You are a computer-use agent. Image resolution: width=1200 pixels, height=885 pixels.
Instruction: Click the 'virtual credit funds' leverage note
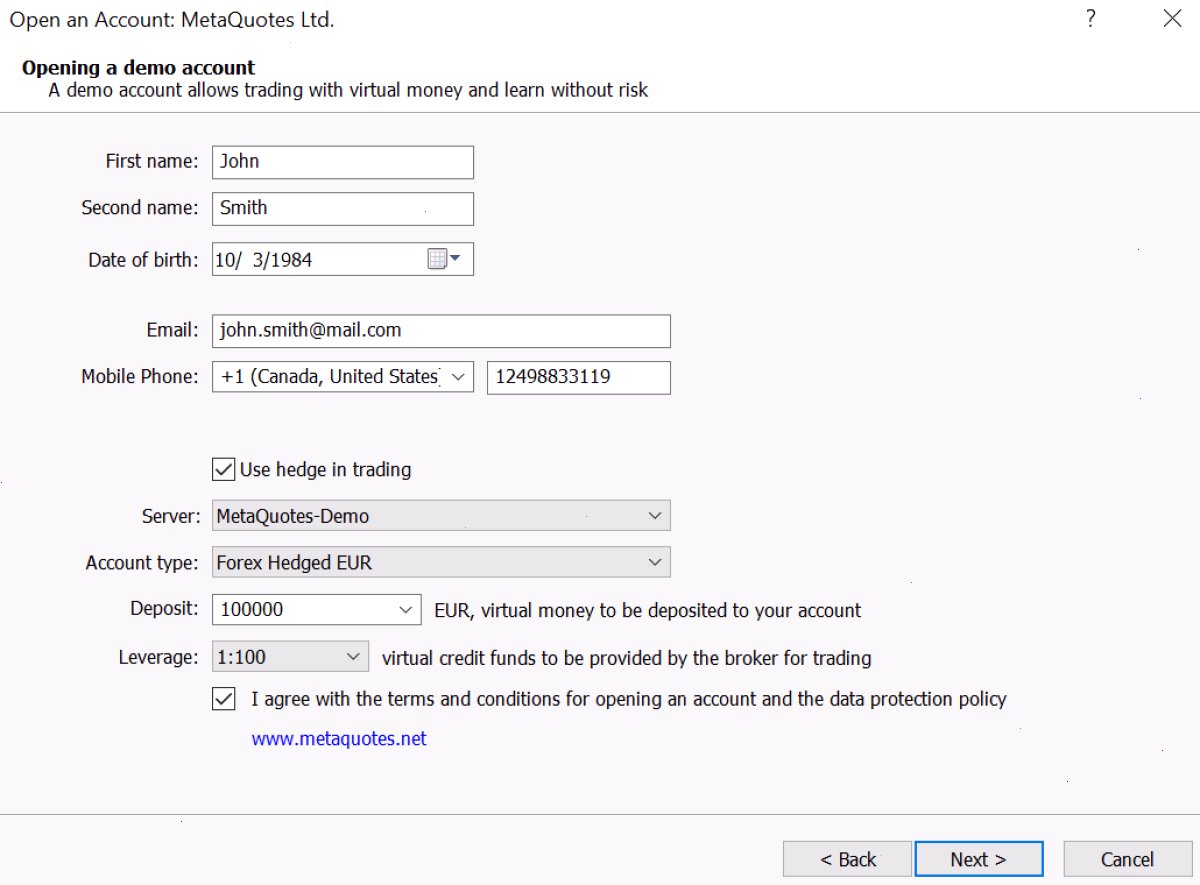tap(627, 658)
